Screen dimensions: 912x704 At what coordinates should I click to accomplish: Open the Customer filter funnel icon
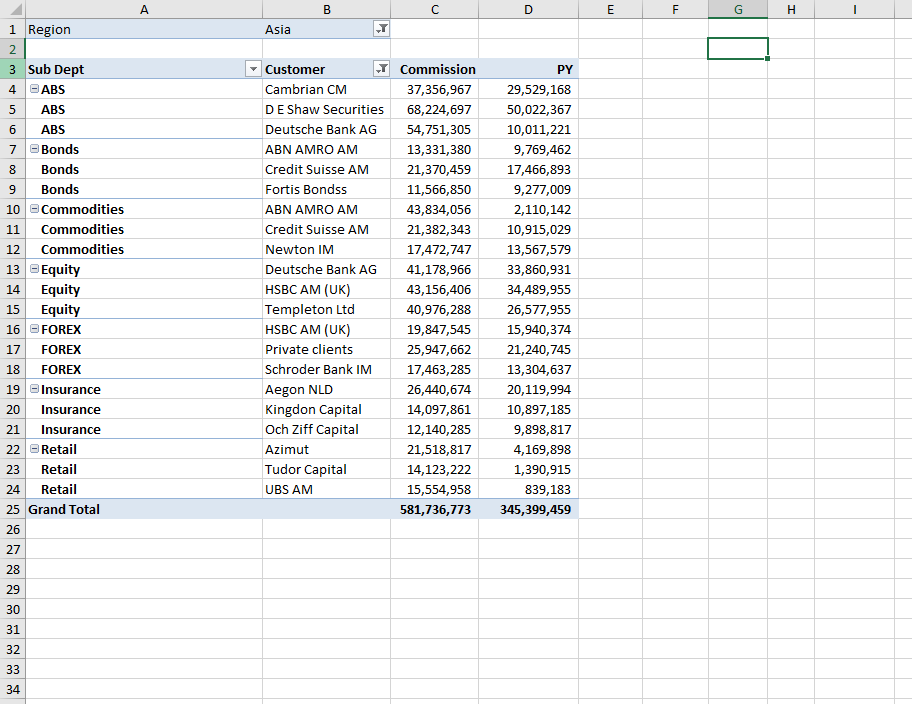(381, 69)
